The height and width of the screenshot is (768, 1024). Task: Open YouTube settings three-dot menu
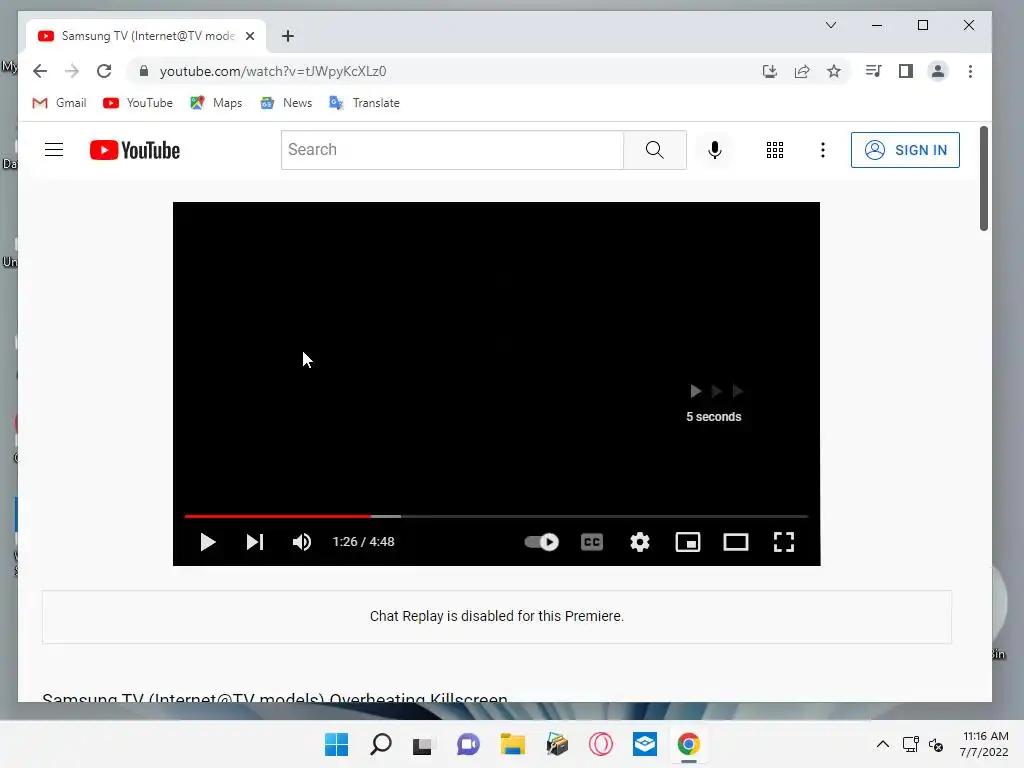click(823, 150)
